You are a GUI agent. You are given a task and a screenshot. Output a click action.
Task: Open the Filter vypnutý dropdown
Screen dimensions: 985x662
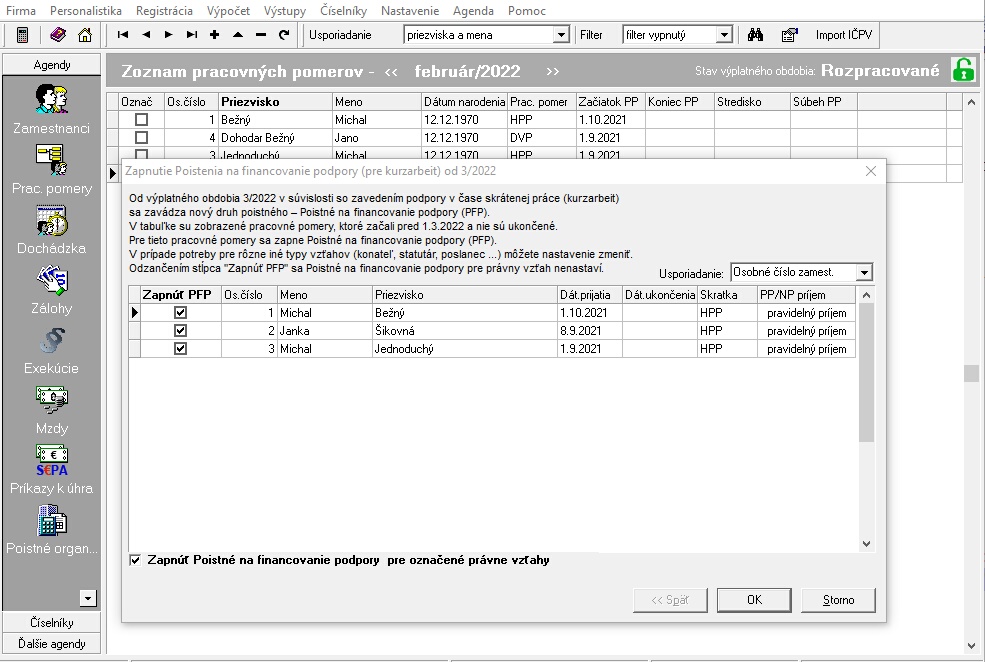(724, 35)
